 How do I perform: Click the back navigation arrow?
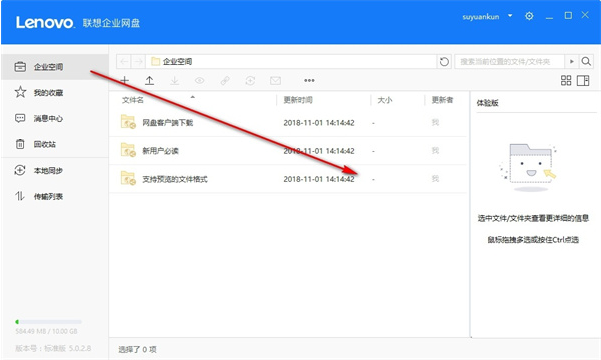[124, 61]
